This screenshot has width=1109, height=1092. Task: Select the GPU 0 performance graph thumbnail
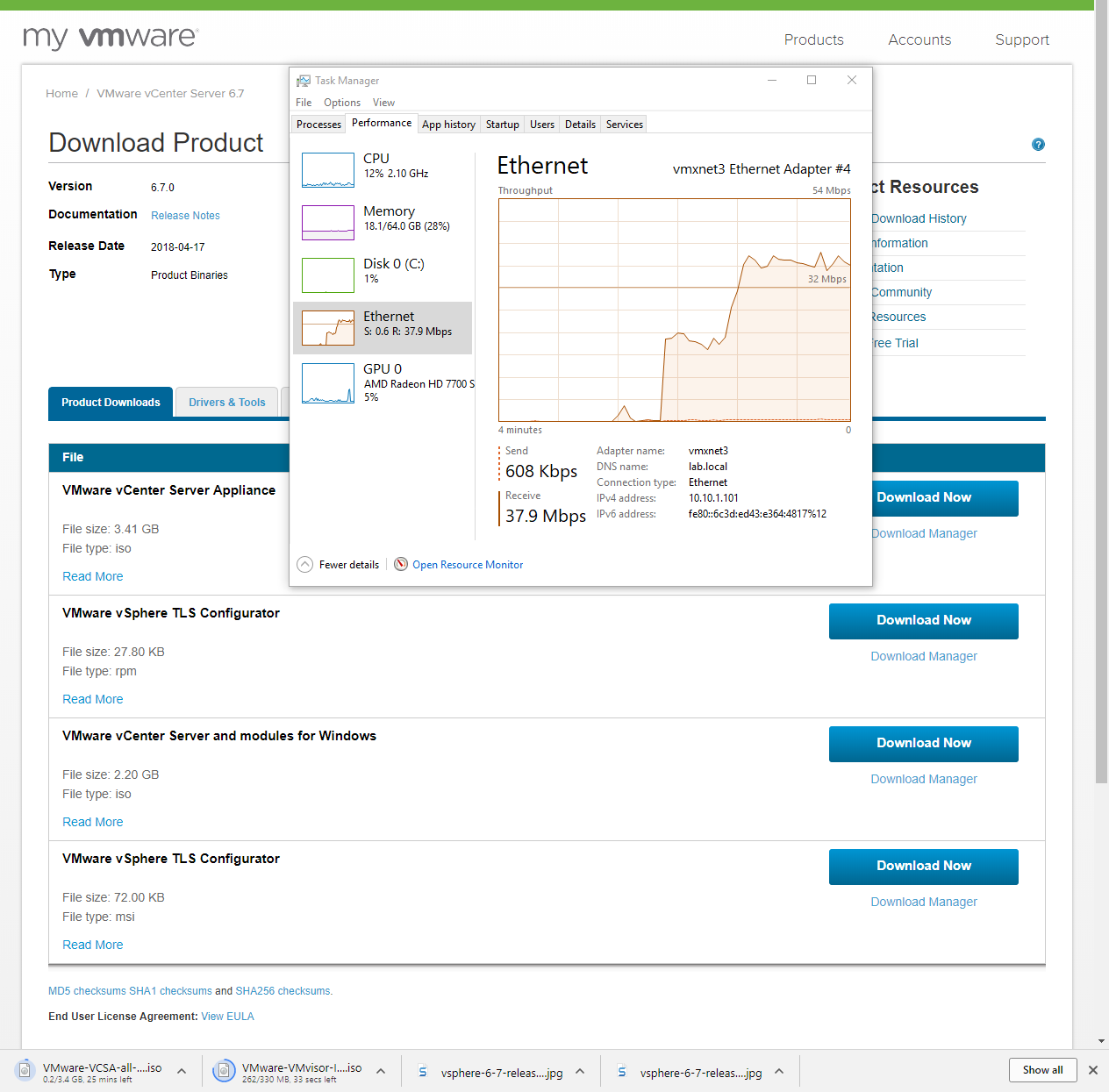[x=328, y=383]
